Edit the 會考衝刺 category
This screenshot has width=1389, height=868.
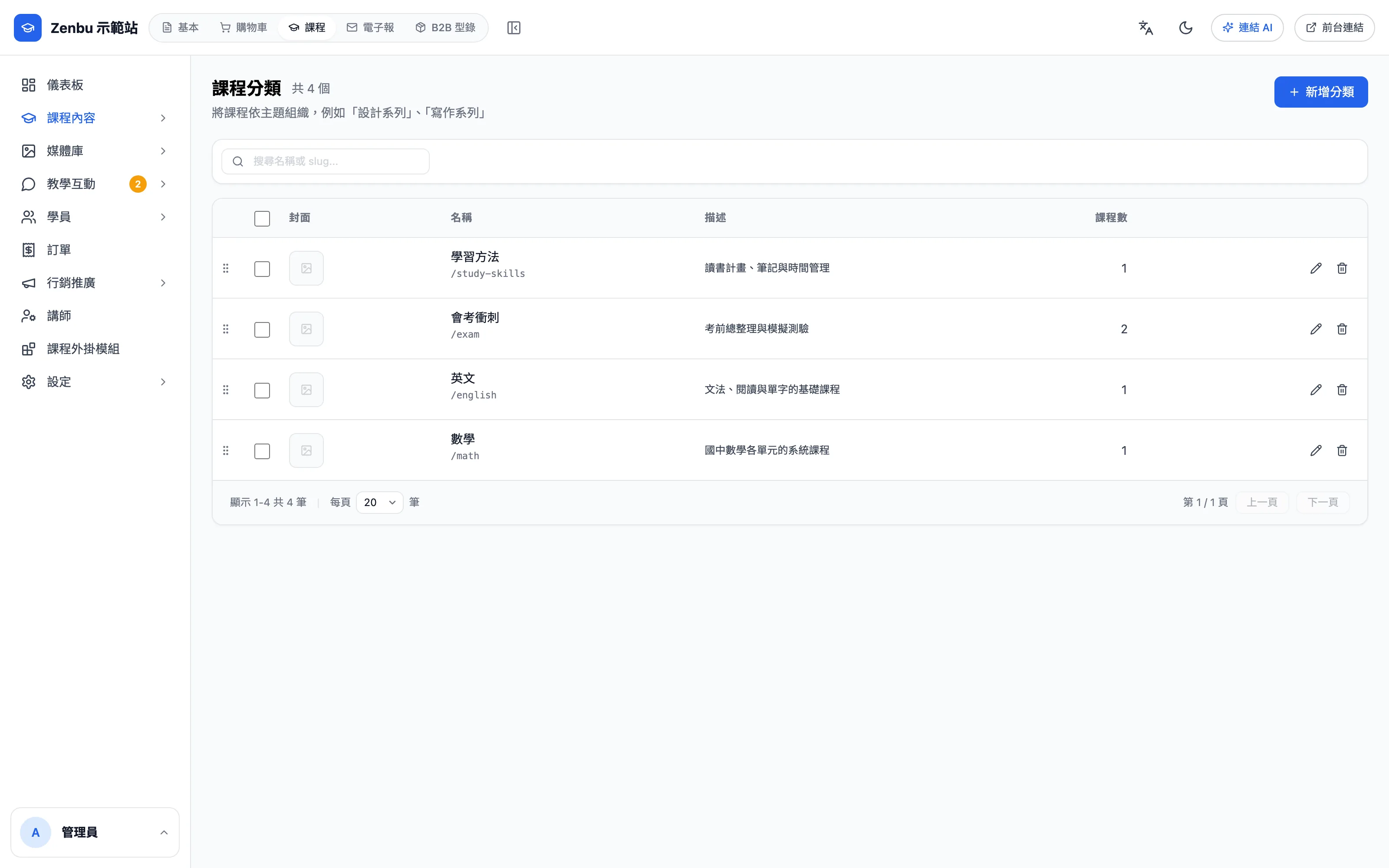pyautogui.click(x=1316, y=329)
